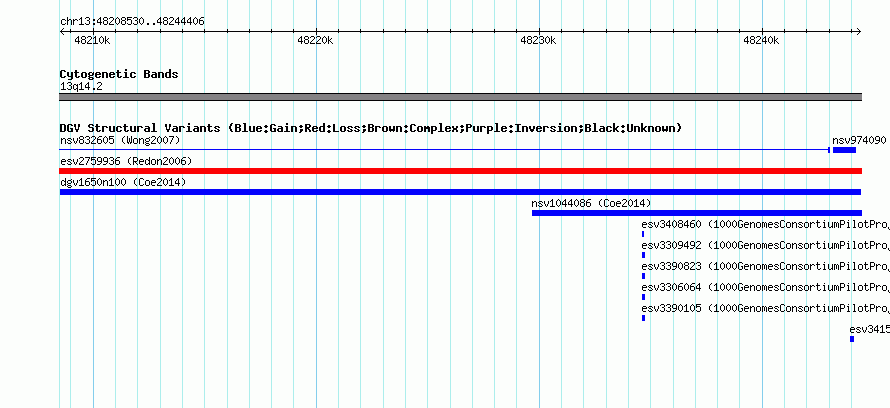Click the chr13:48208530..48244406 region label
The height and width of the screenshot is (408, 890).
[132, 22]
